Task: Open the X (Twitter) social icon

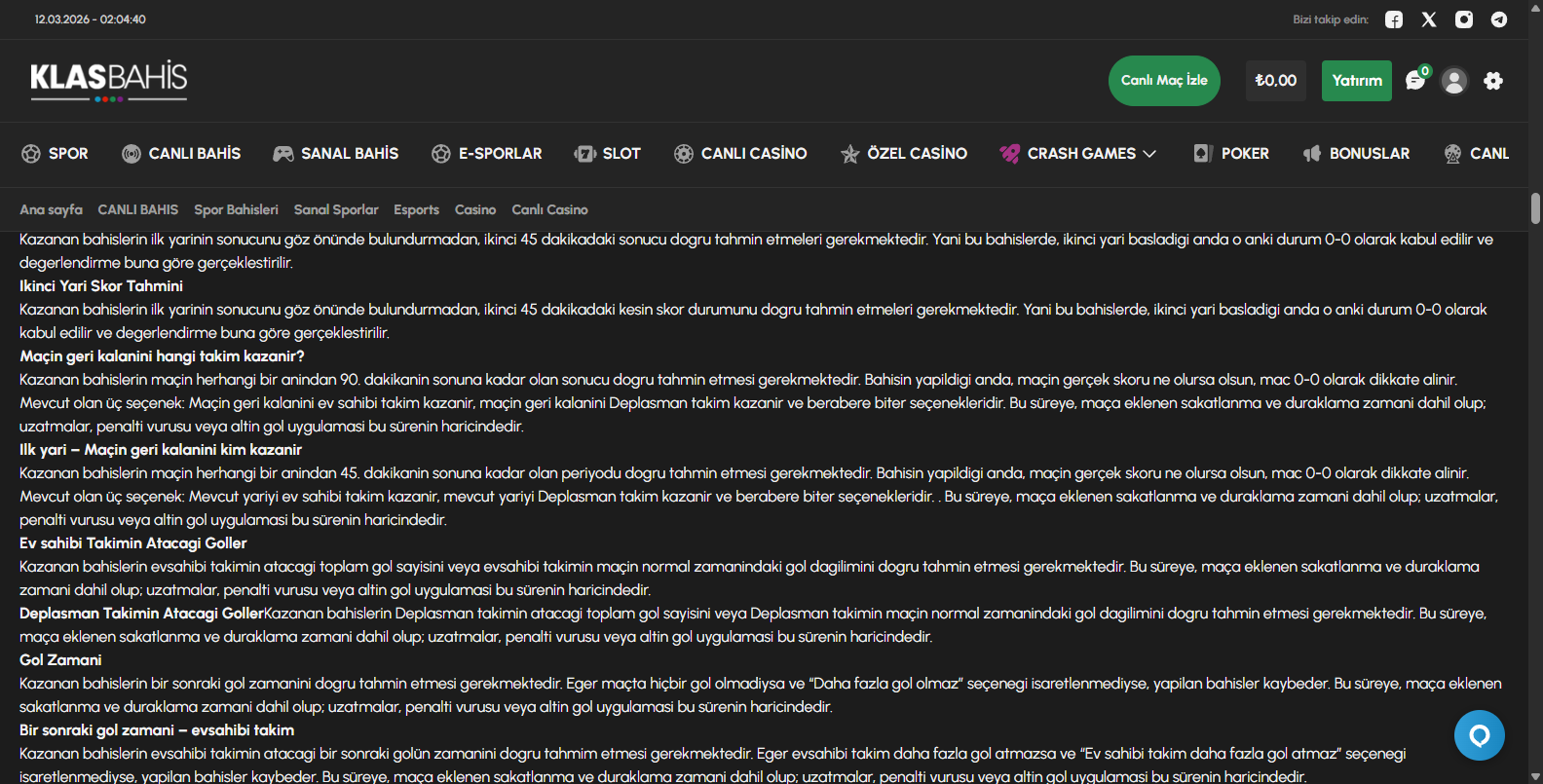Action: coord(1429,19)
